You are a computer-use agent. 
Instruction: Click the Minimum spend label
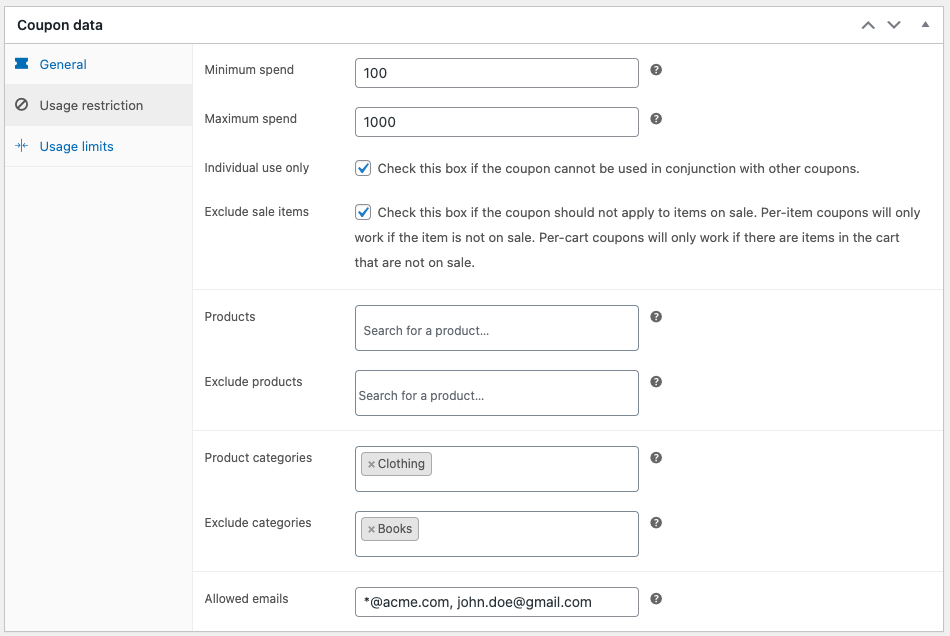tap(249, 70)
